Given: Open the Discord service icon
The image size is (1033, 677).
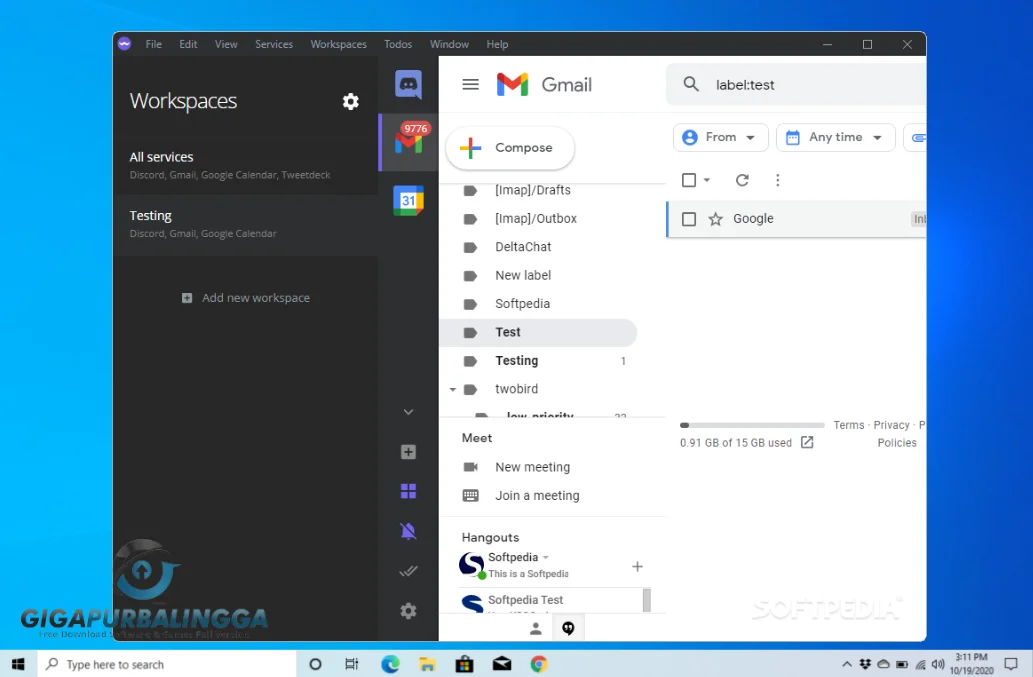Looking at the screenshot, I should (x=408, y=85).
